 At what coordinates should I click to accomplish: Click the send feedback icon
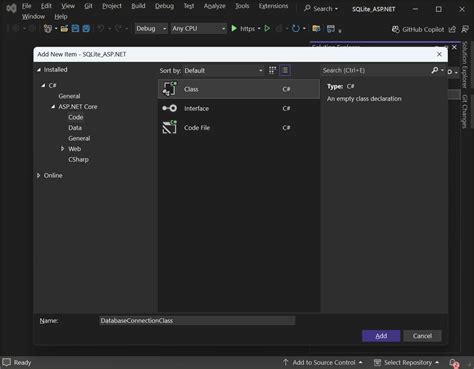click(x=465, y=29)
